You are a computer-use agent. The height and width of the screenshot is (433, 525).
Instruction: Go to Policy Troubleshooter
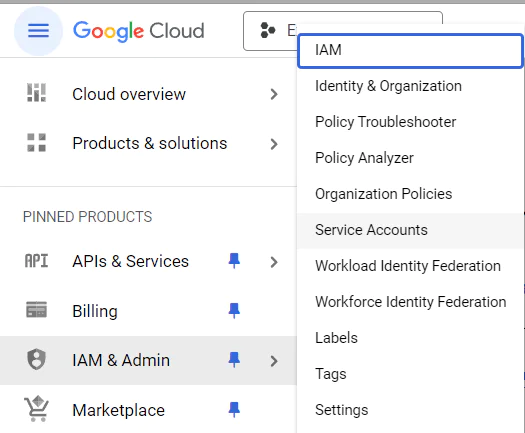[410, 122]
